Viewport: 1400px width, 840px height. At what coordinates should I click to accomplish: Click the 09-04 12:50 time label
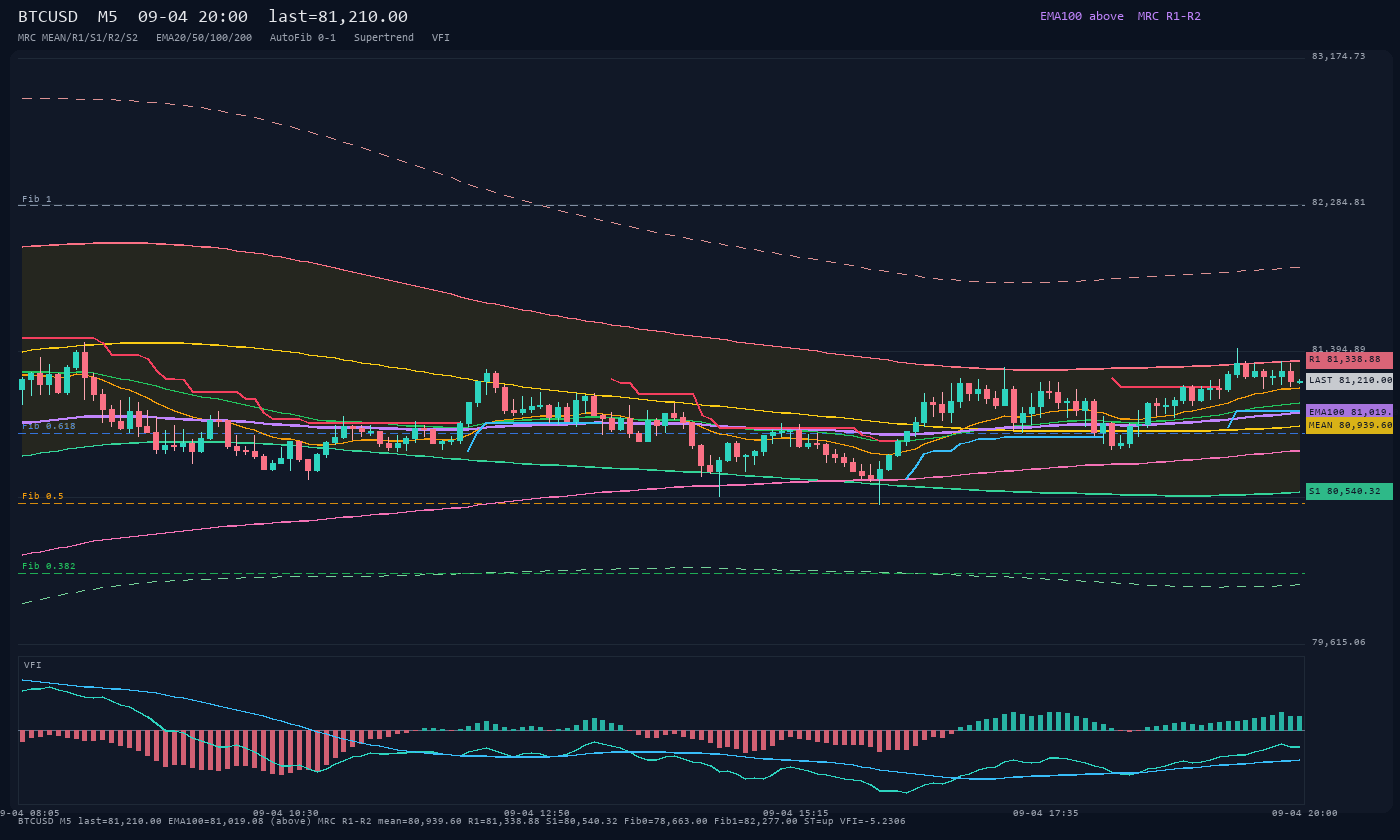[x=537, y=813]
